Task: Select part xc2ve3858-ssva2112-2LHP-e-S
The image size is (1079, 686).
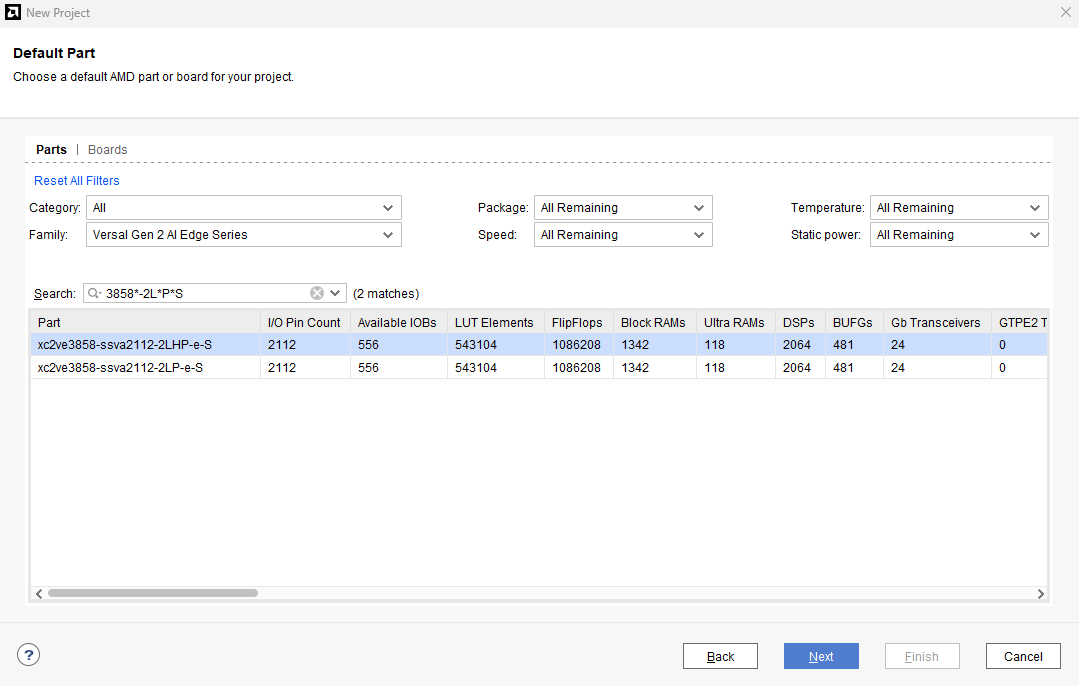Action: [x=539, y=345]
